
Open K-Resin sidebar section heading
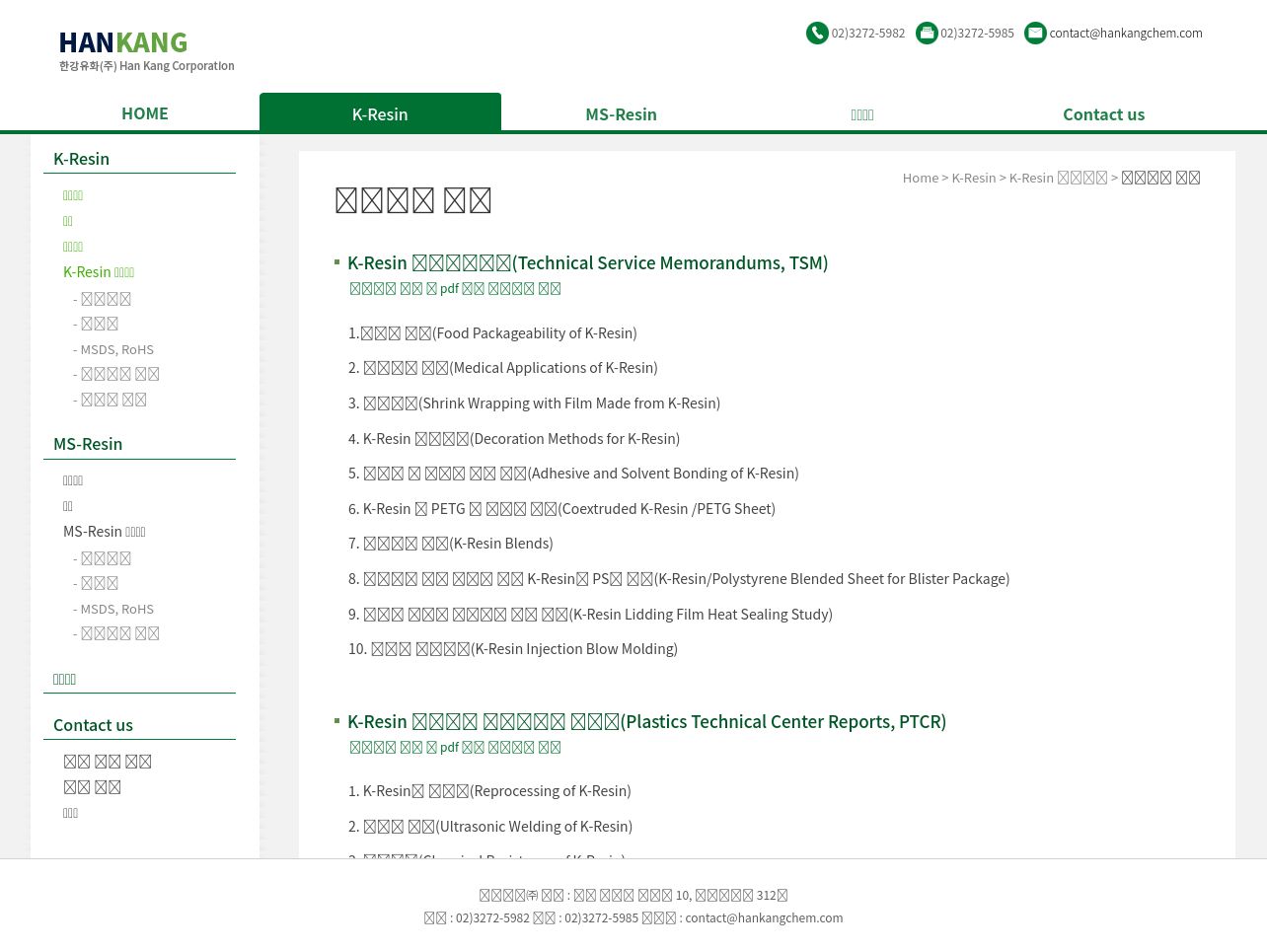tap(82, 159)
